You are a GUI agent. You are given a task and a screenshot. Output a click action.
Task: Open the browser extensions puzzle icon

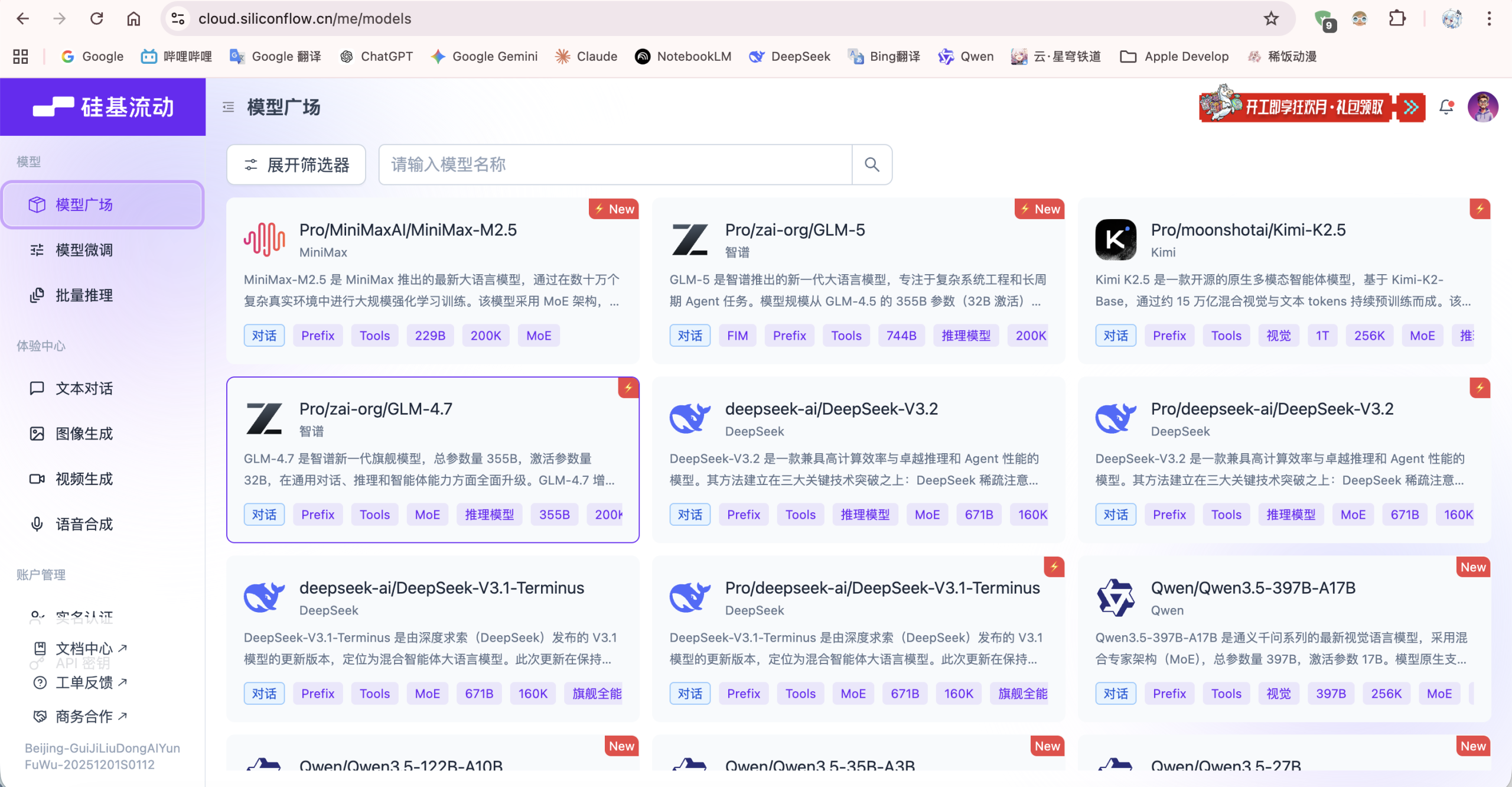click(x=1397, y=19)
